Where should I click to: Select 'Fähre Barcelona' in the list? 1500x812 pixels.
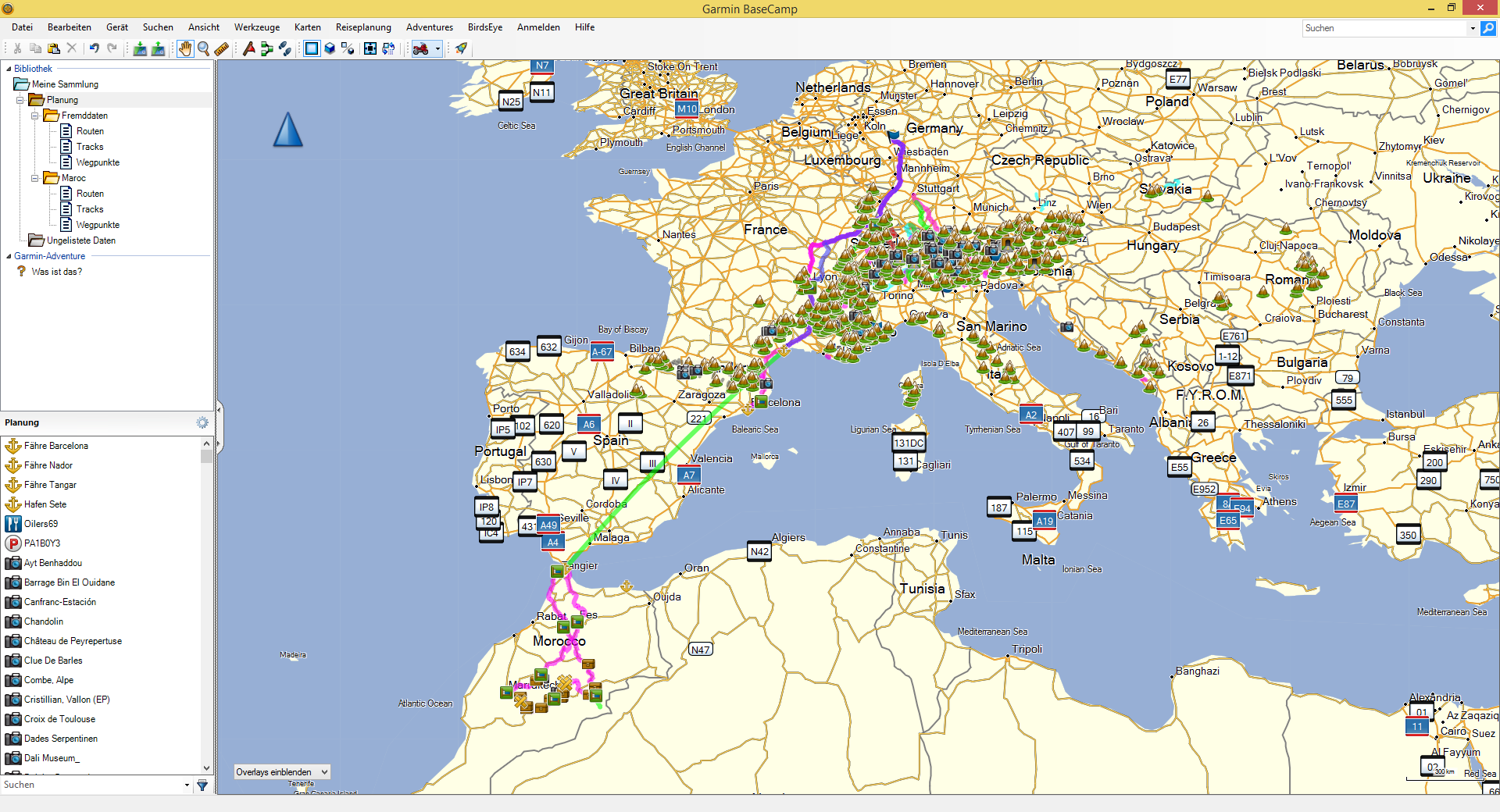(55, 446)
